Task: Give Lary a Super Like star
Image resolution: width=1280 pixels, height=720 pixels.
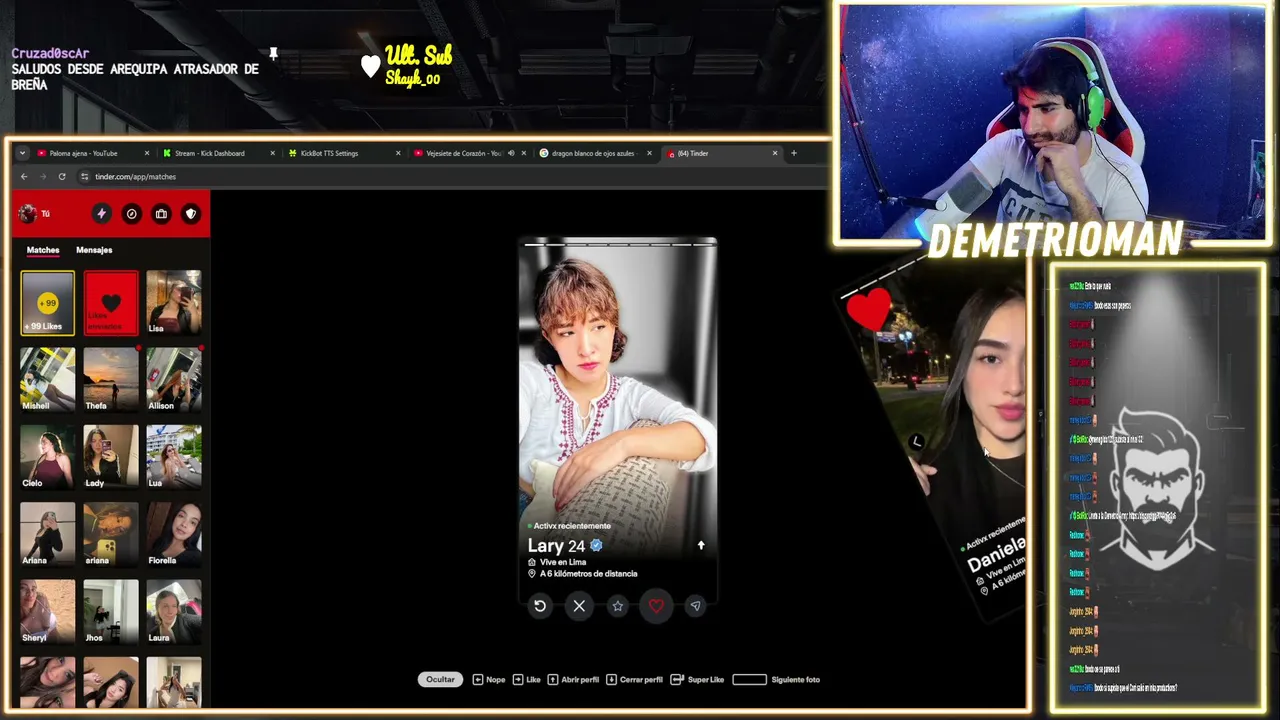Action: (x=618, y=606)
